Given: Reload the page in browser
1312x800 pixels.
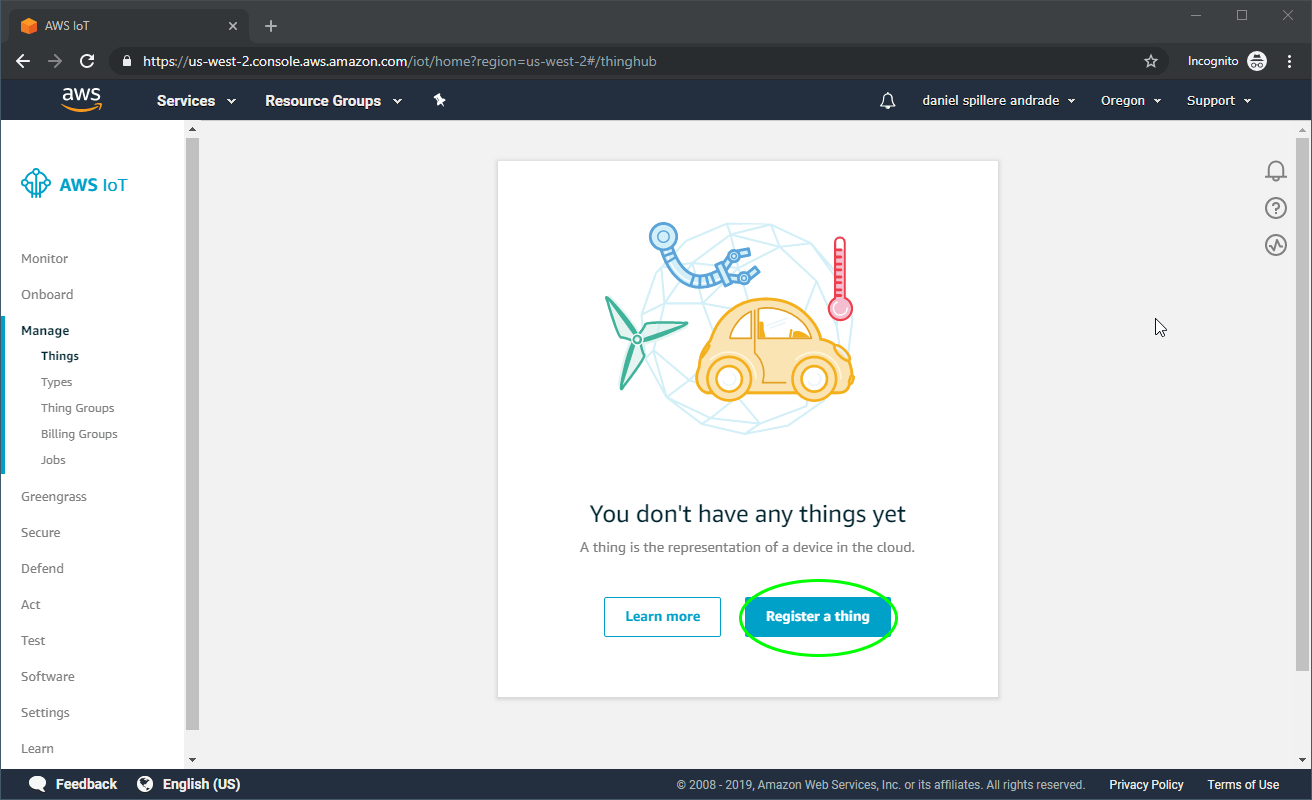Looking at the screenshot, I should (x=87, y=61).
